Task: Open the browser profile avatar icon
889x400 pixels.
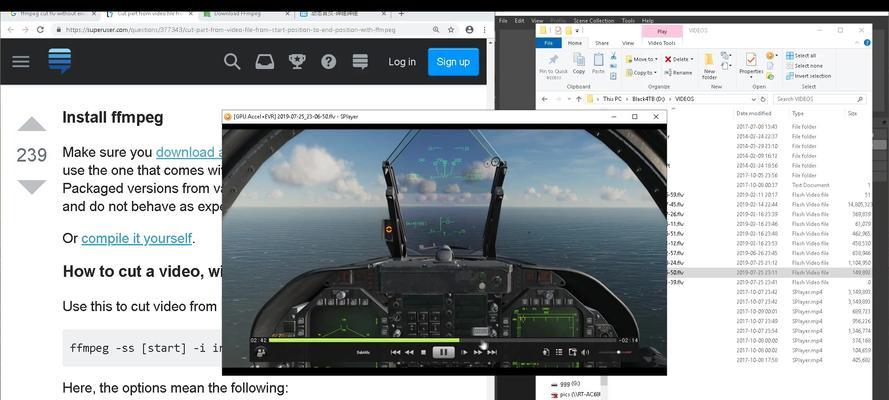Action: [x=469, y=29]
